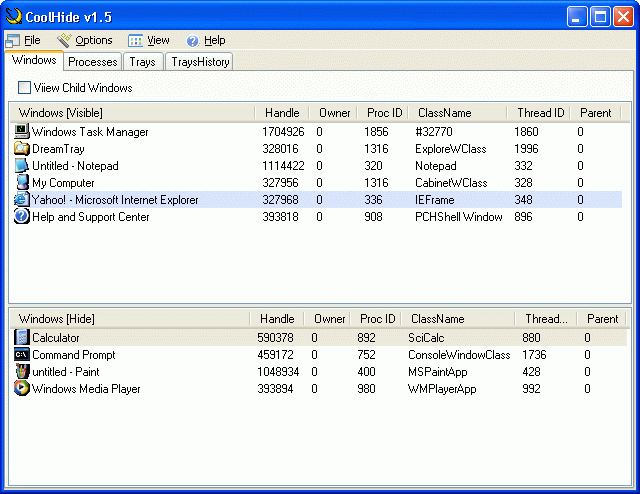Screen dimensions: 640x494
Task: Click the Windows Task Manager row icon
Action: [22, 131]
